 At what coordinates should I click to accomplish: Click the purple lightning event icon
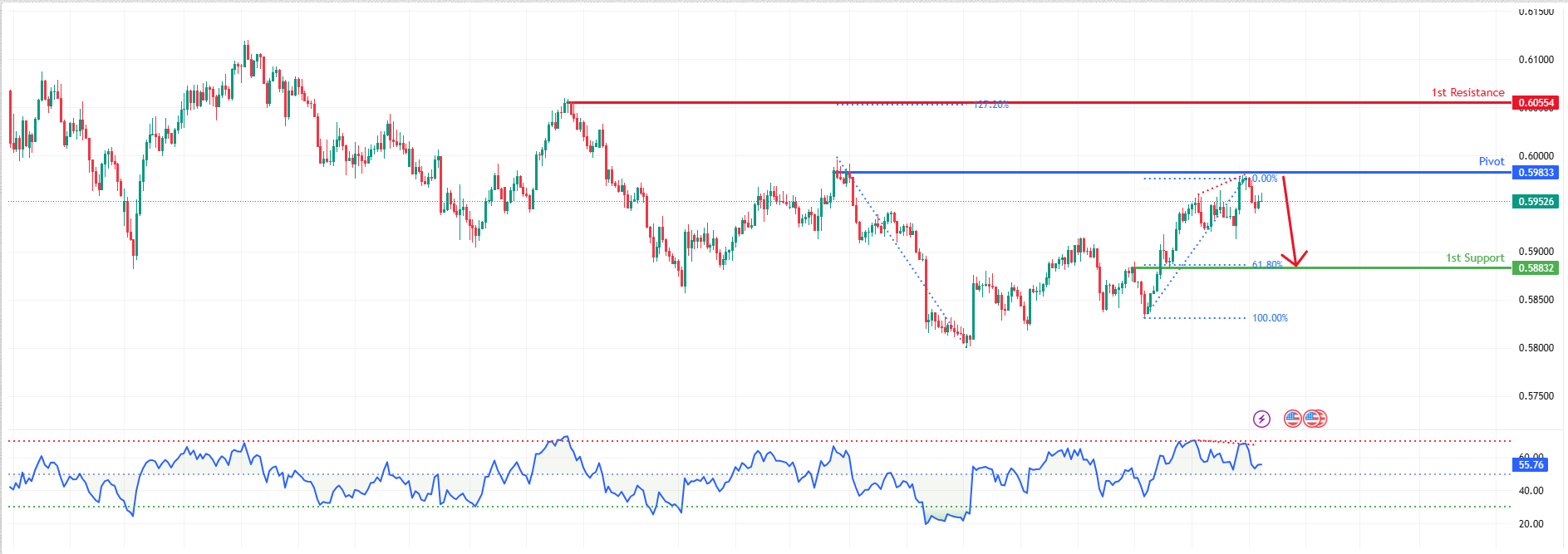pos(1261,419)
